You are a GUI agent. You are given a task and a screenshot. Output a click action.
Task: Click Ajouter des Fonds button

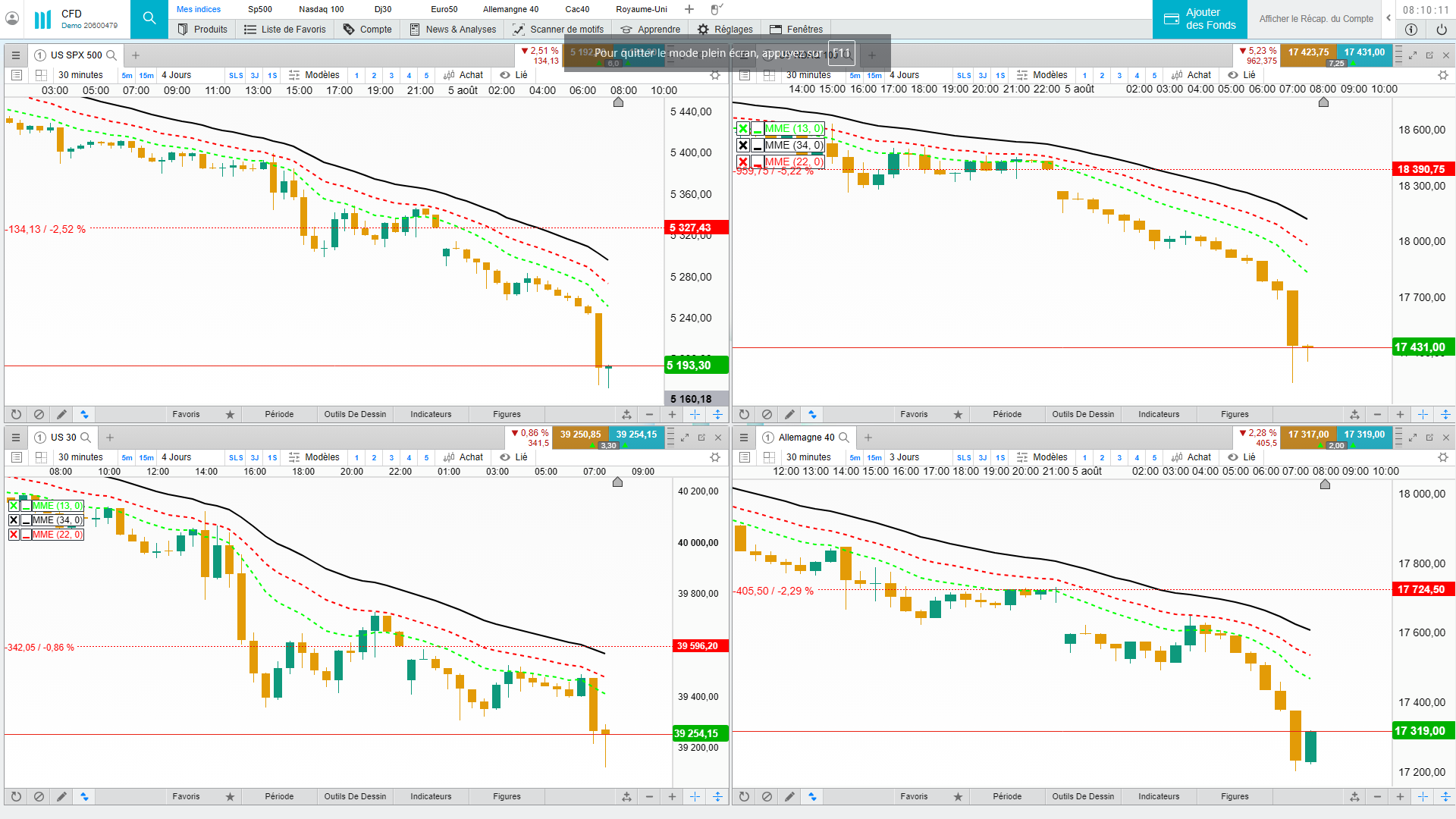(1200, 19)
